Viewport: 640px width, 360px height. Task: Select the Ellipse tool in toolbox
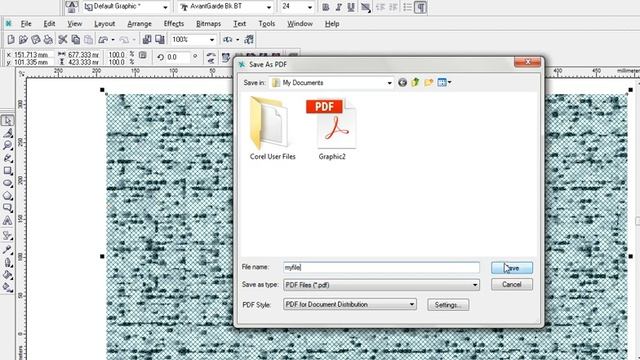pos(7,183)
